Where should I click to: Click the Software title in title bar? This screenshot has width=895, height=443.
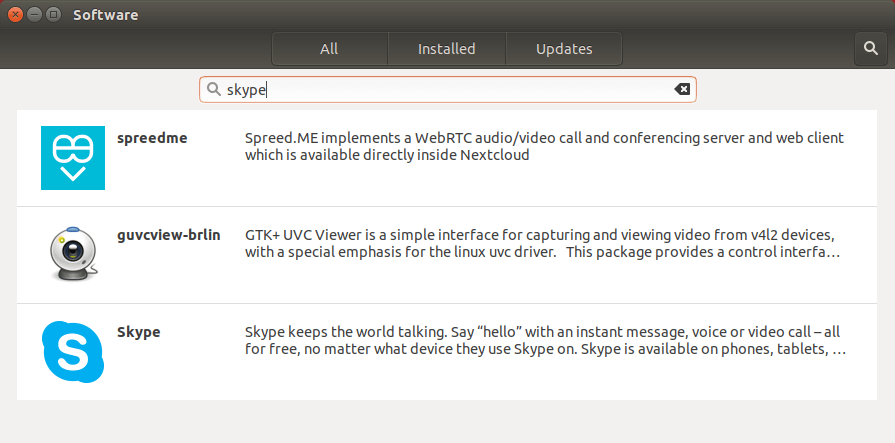click(105, 15)
